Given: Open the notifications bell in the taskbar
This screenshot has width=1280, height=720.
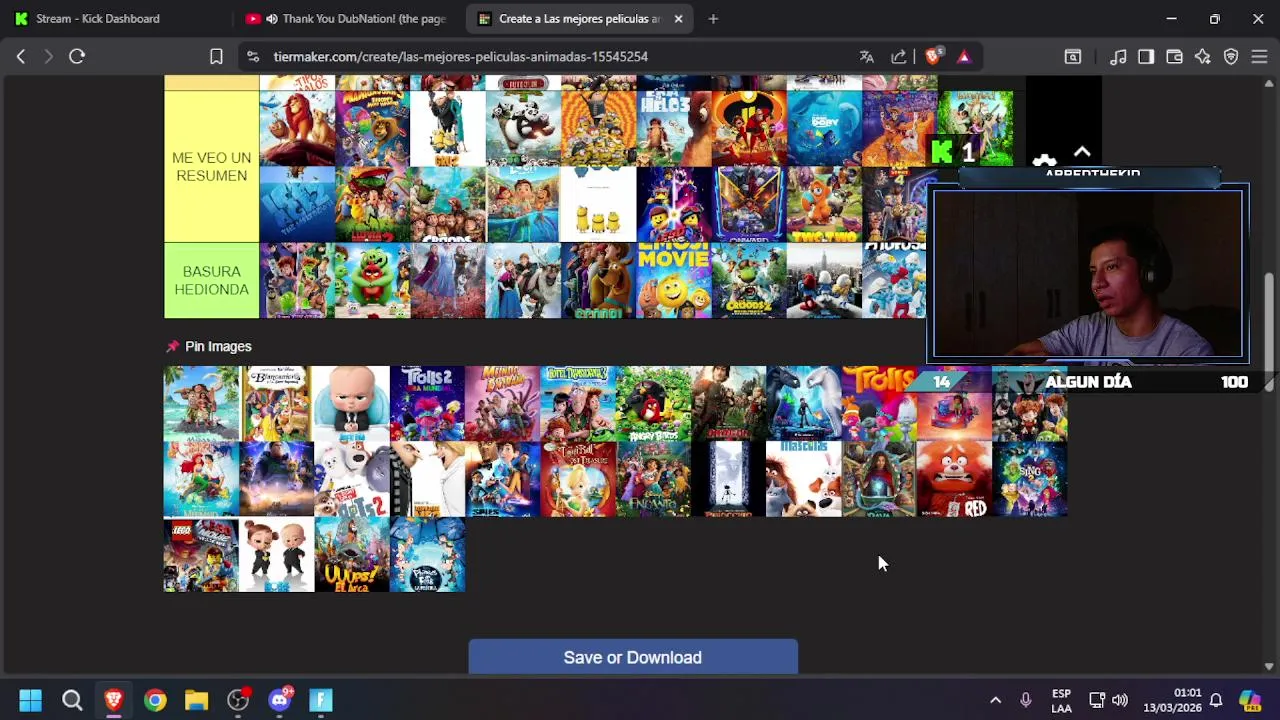Looking at the screenshot, I should tap(1216, 700).
